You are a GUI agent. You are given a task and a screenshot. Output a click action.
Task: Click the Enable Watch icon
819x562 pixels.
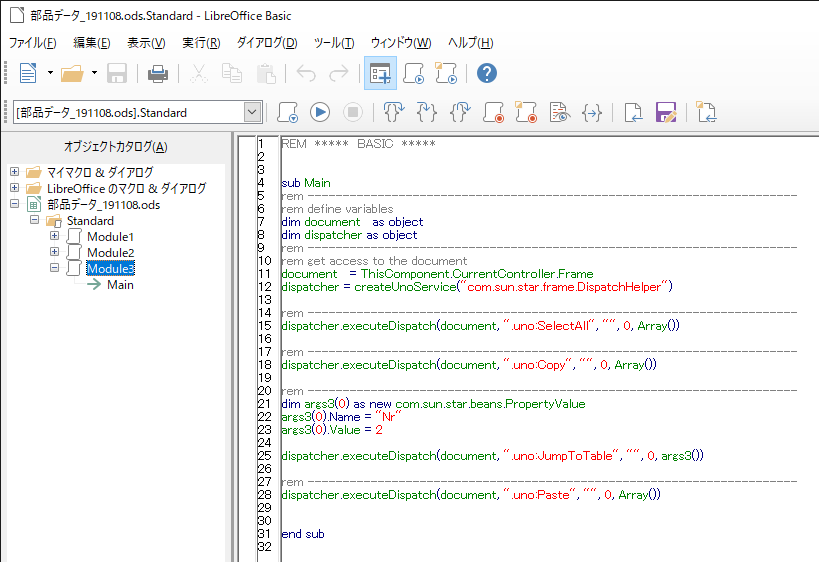pos(559,112)
